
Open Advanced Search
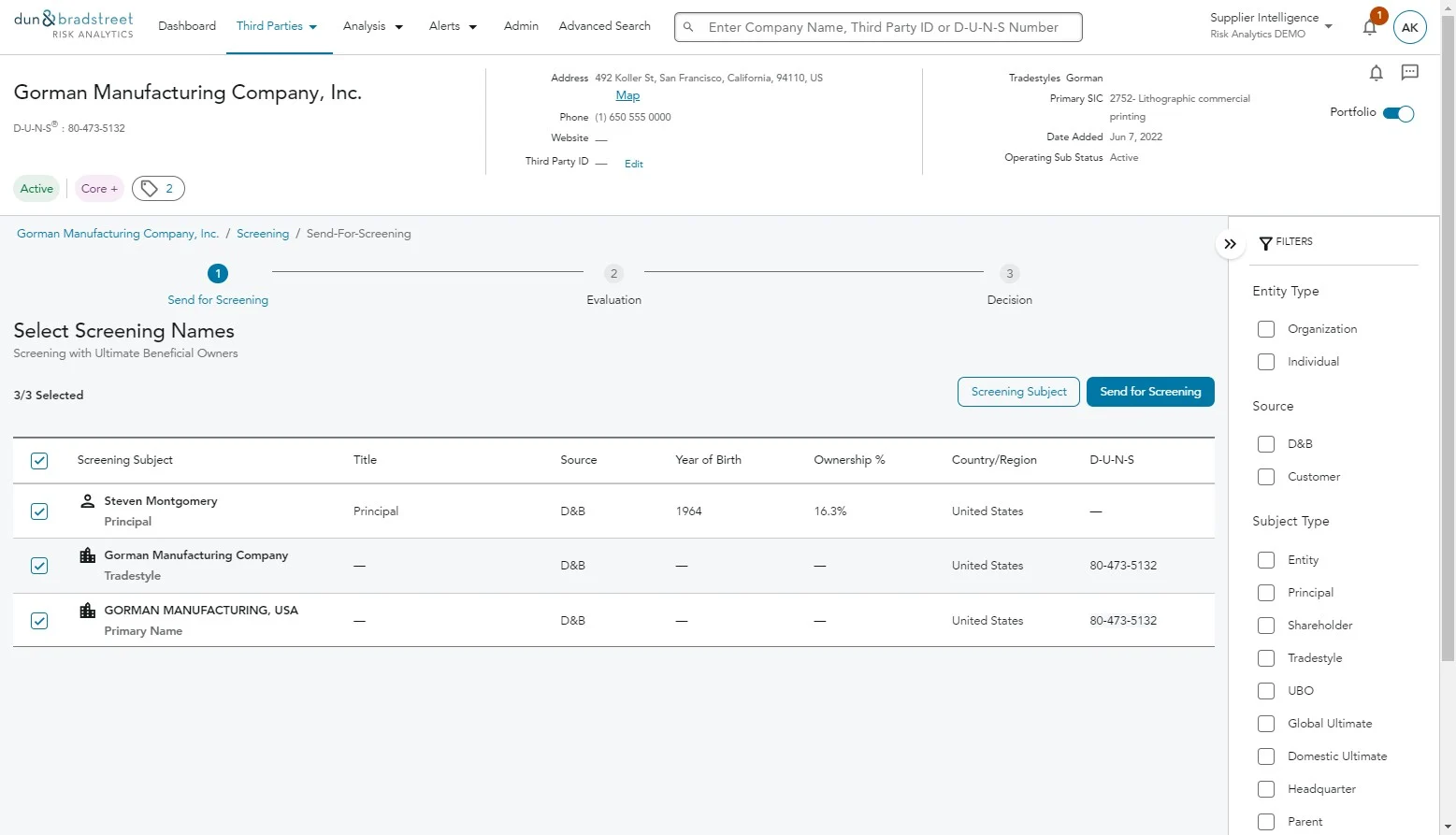pyautogui.click(x=604, y=26)
